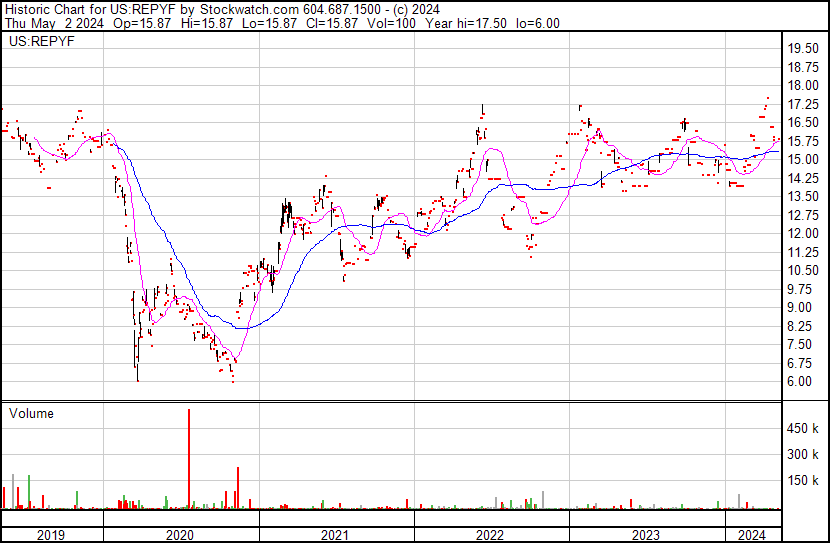Click the 6.75 price axis label
The image size is (830, 543).
coord(799,364)
